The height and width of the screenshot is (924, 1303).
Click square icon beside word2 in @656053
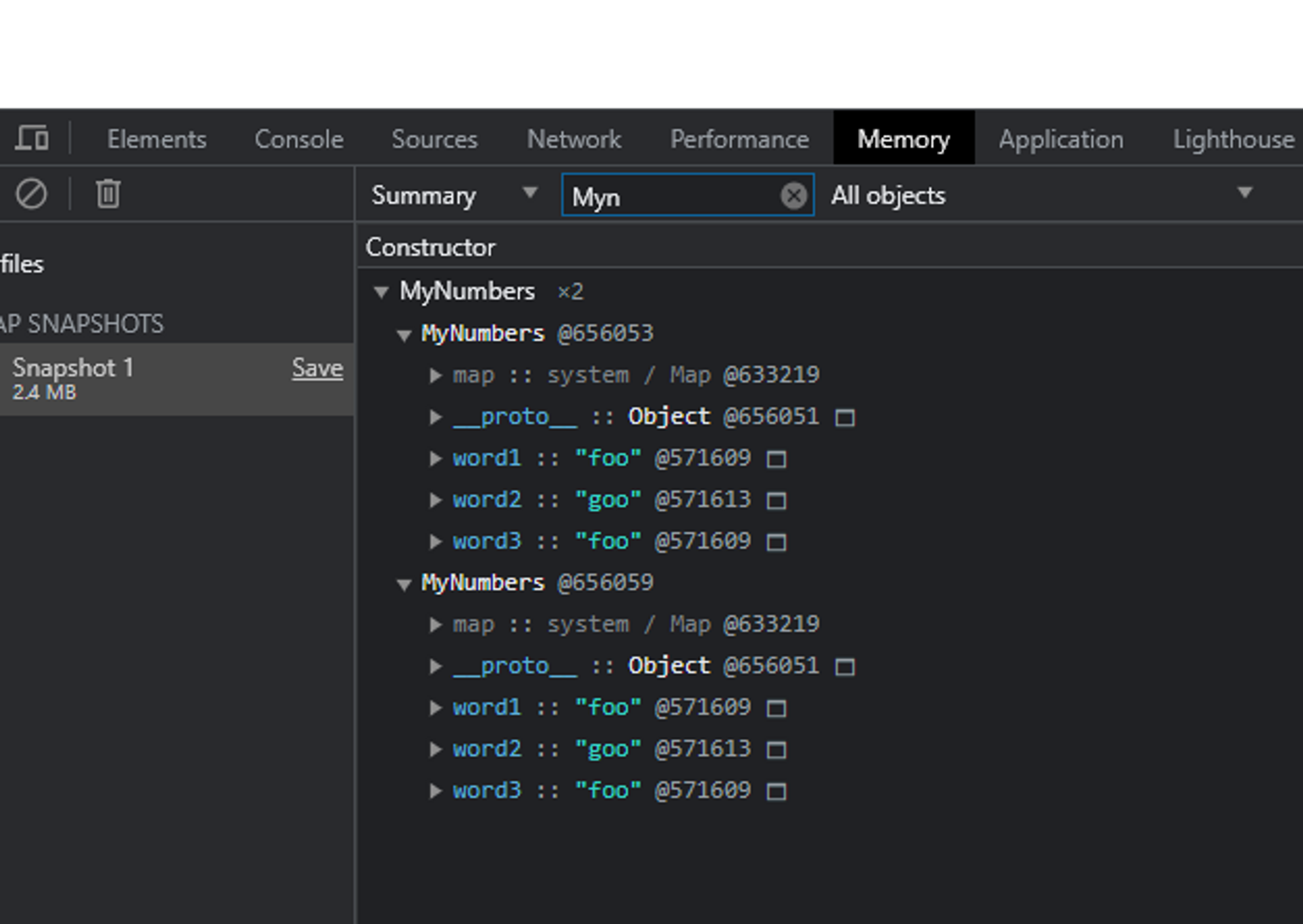[x=776, y=501]
